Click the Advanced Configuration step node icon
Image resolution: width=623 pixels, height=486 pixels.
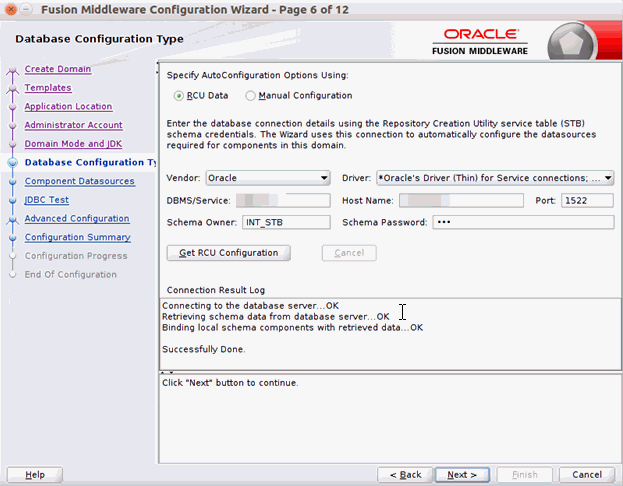point(13,220)
